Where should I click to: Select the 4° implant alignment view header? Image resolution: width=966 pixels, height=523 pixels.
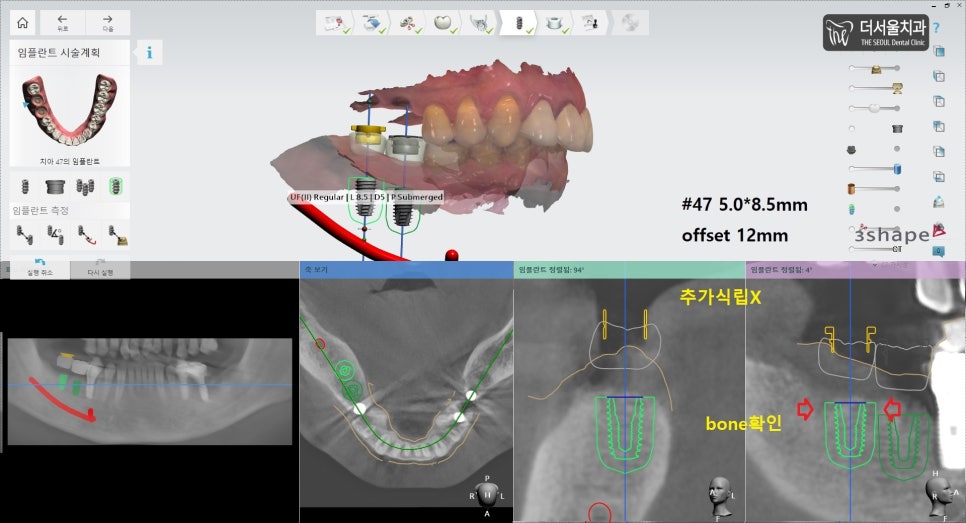click(855, 270)
